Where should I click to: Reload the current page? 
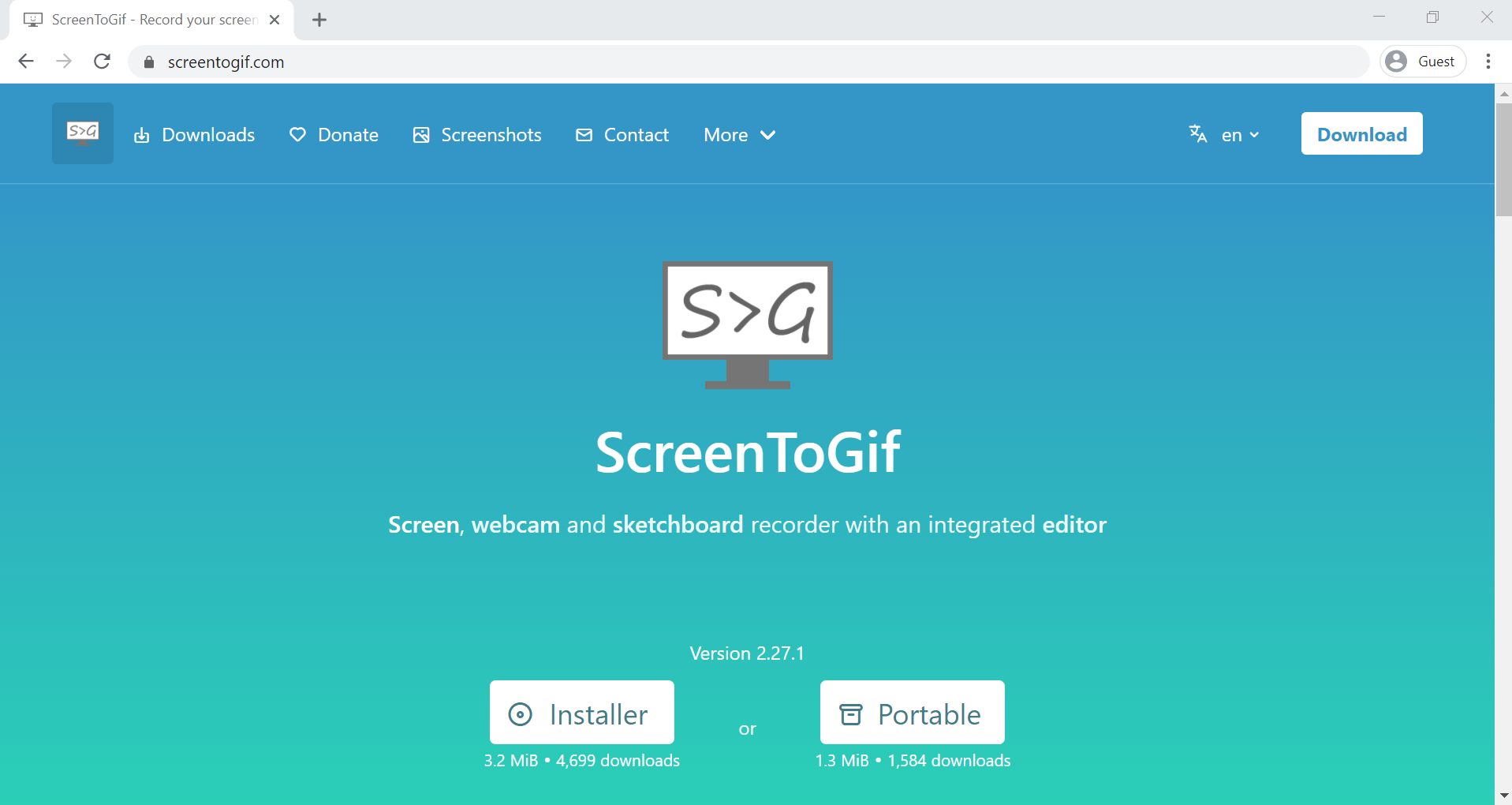(102, 62)
